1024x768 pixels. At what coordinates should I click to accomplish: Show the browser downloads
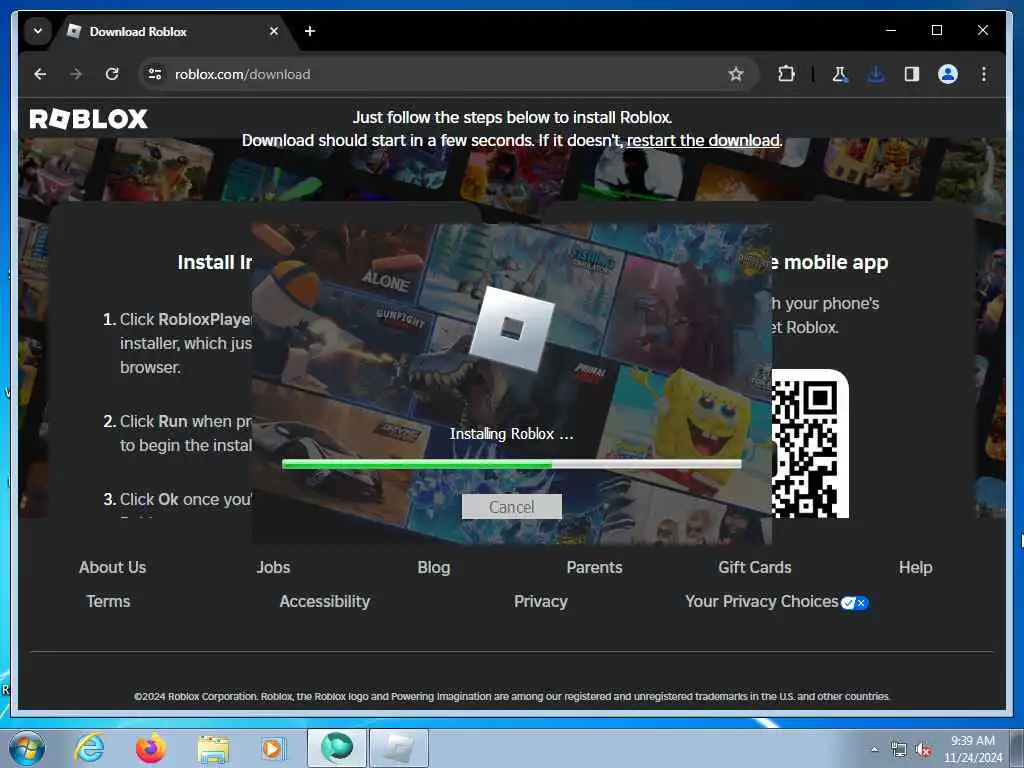pyautogui.click(x=876, y=74)
